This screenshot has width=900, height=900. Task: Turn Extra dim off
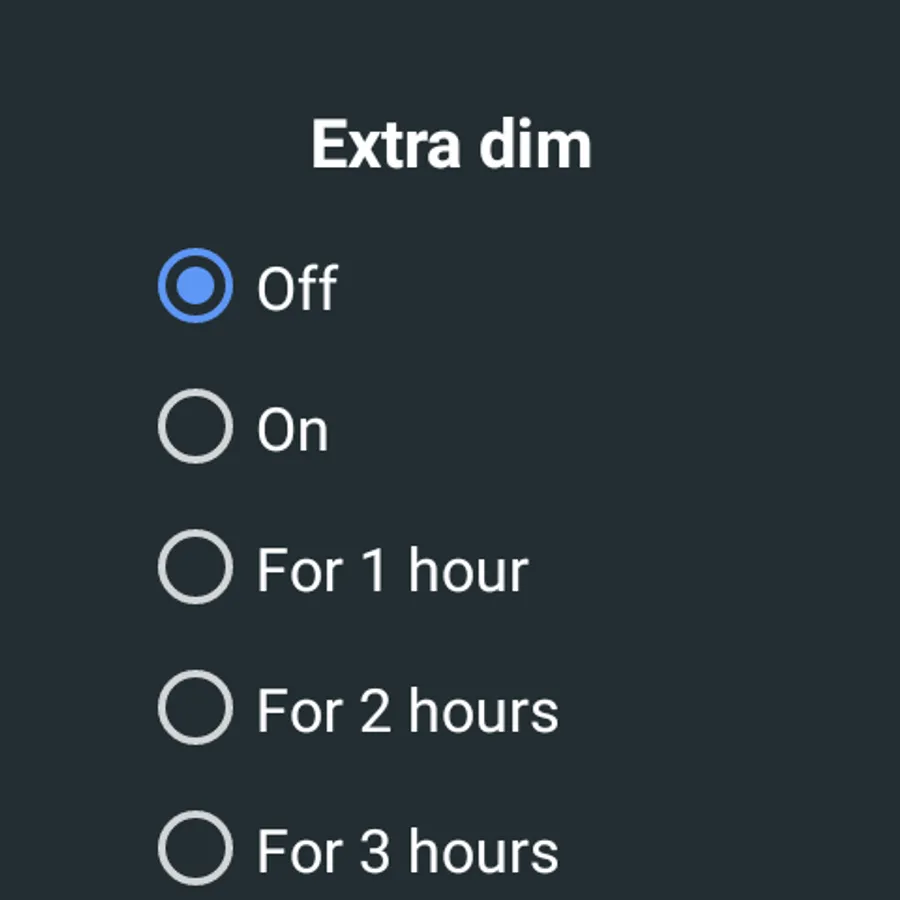pos(195,286)
